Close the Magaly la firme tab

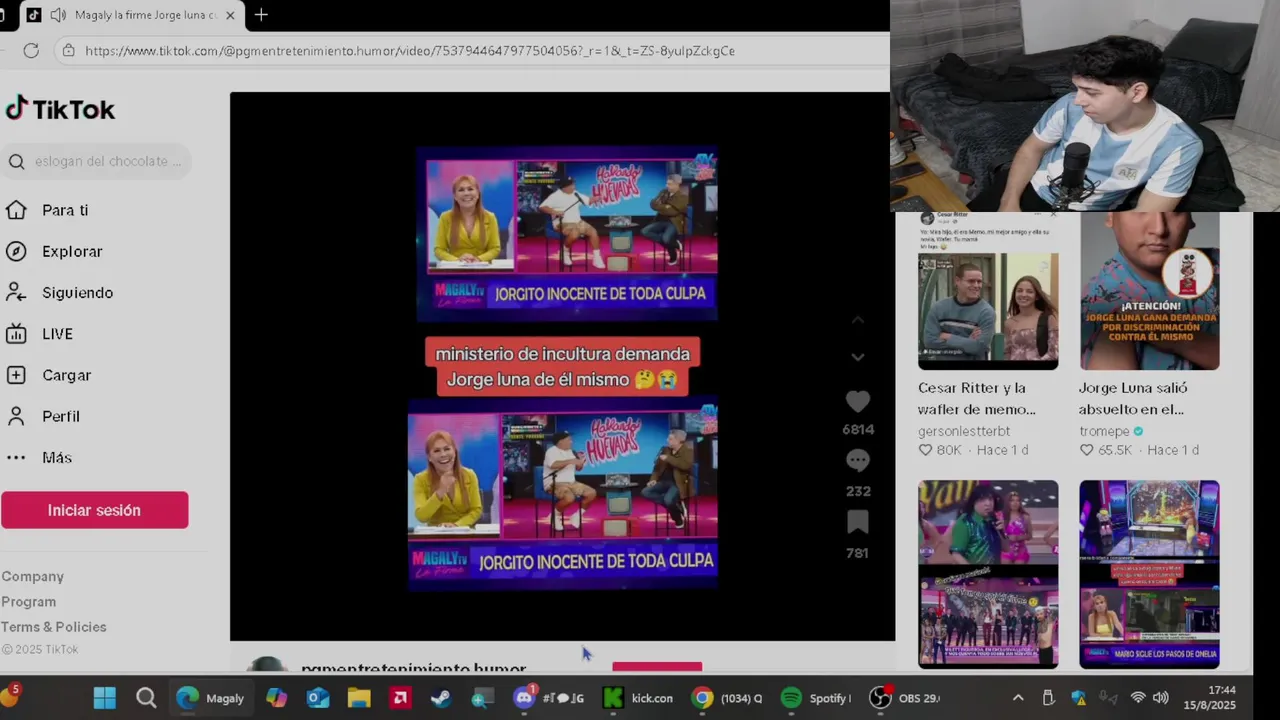click(x=231, y=15)
